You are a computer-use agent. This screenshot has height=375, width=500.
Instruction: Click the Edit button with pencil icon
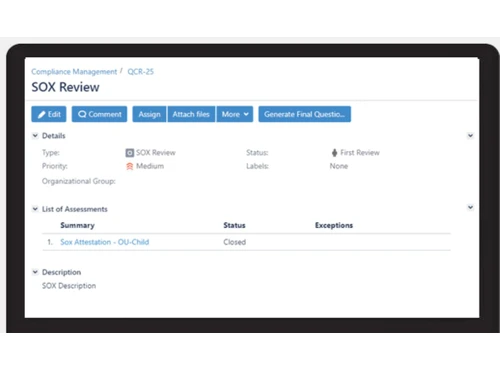49,114
